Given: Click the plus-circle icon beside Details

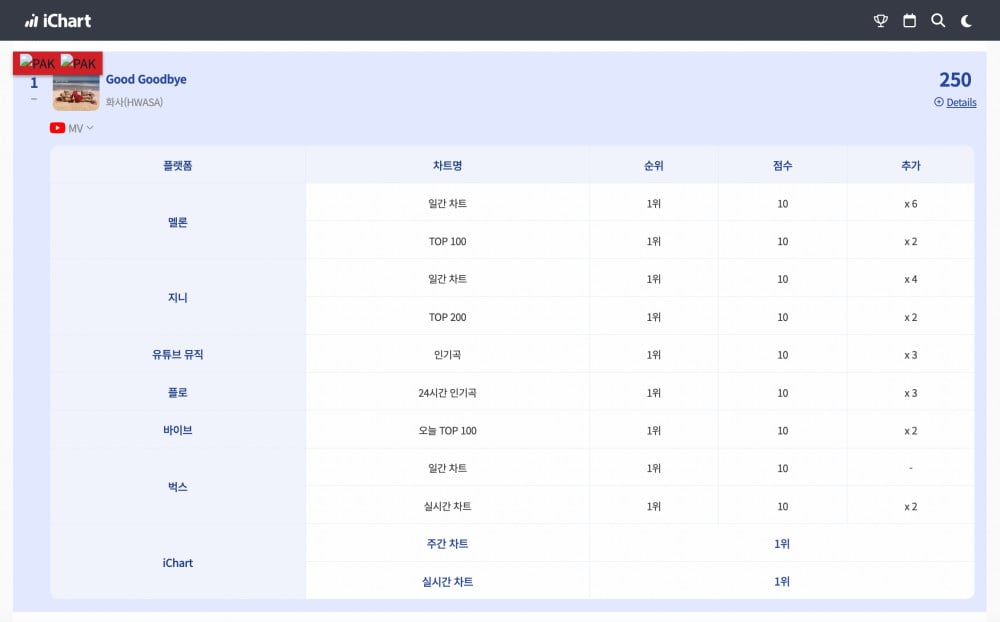Looking at the screenshot, I should point(938,102).
